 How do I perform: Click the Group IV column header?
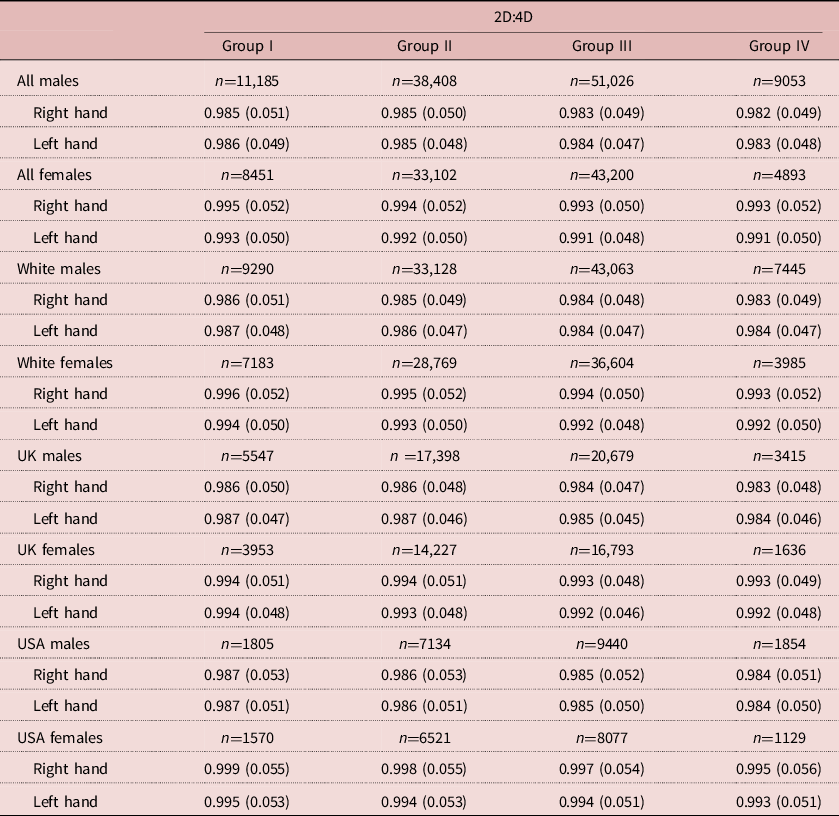778,47
